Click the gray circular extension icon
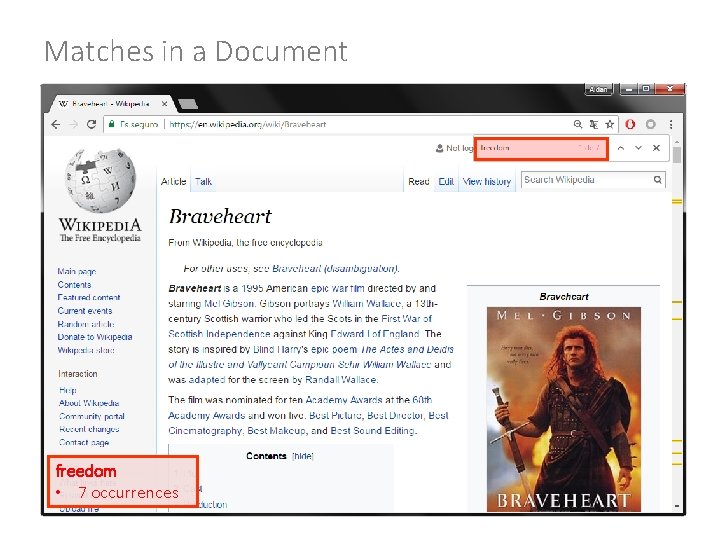Viewport: 720px width, 540px height. click(651, 124)
